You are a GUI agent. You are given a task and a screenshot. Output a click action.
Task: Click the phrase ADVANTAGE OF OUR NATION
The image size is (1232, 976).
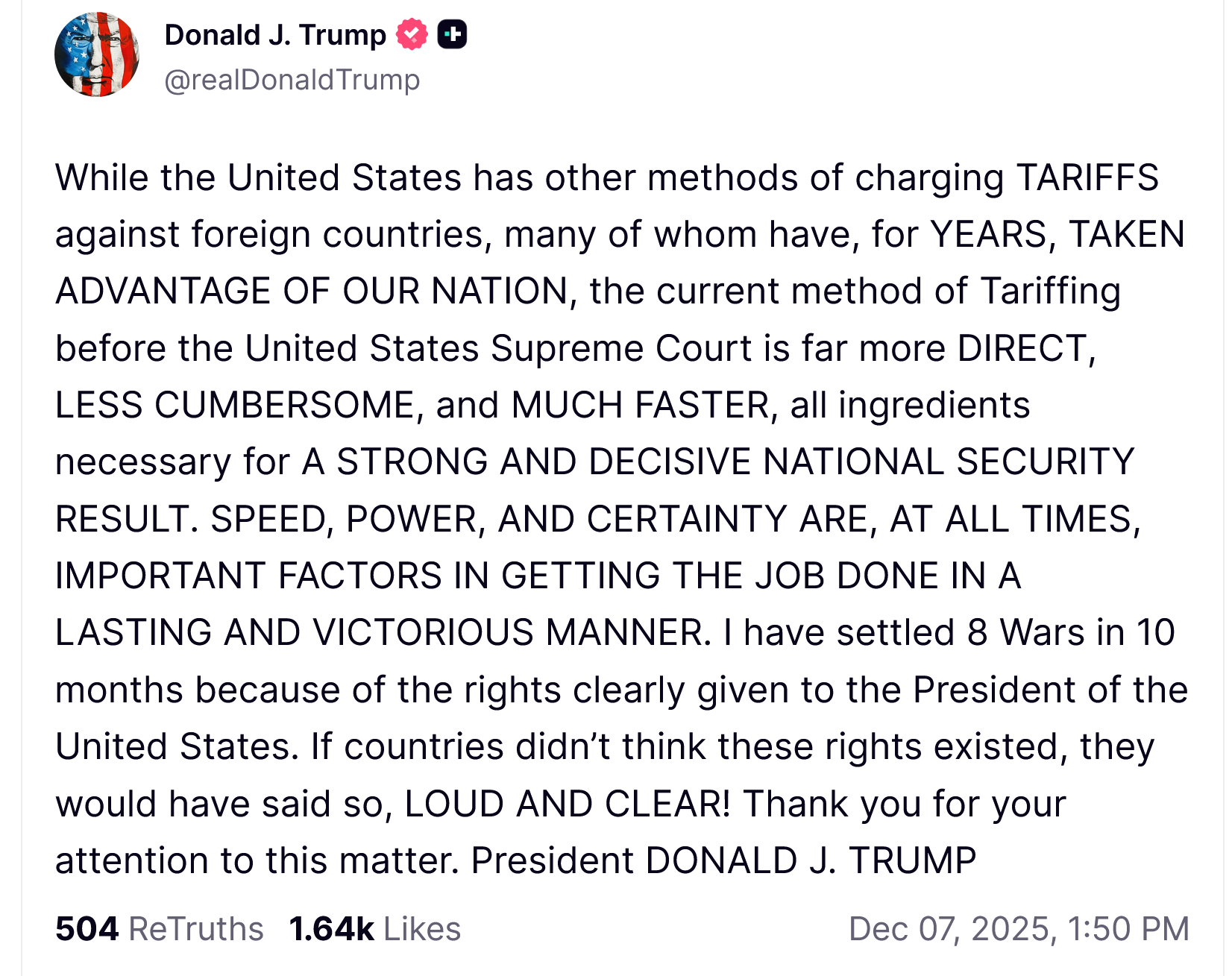[x=312, y=292]
